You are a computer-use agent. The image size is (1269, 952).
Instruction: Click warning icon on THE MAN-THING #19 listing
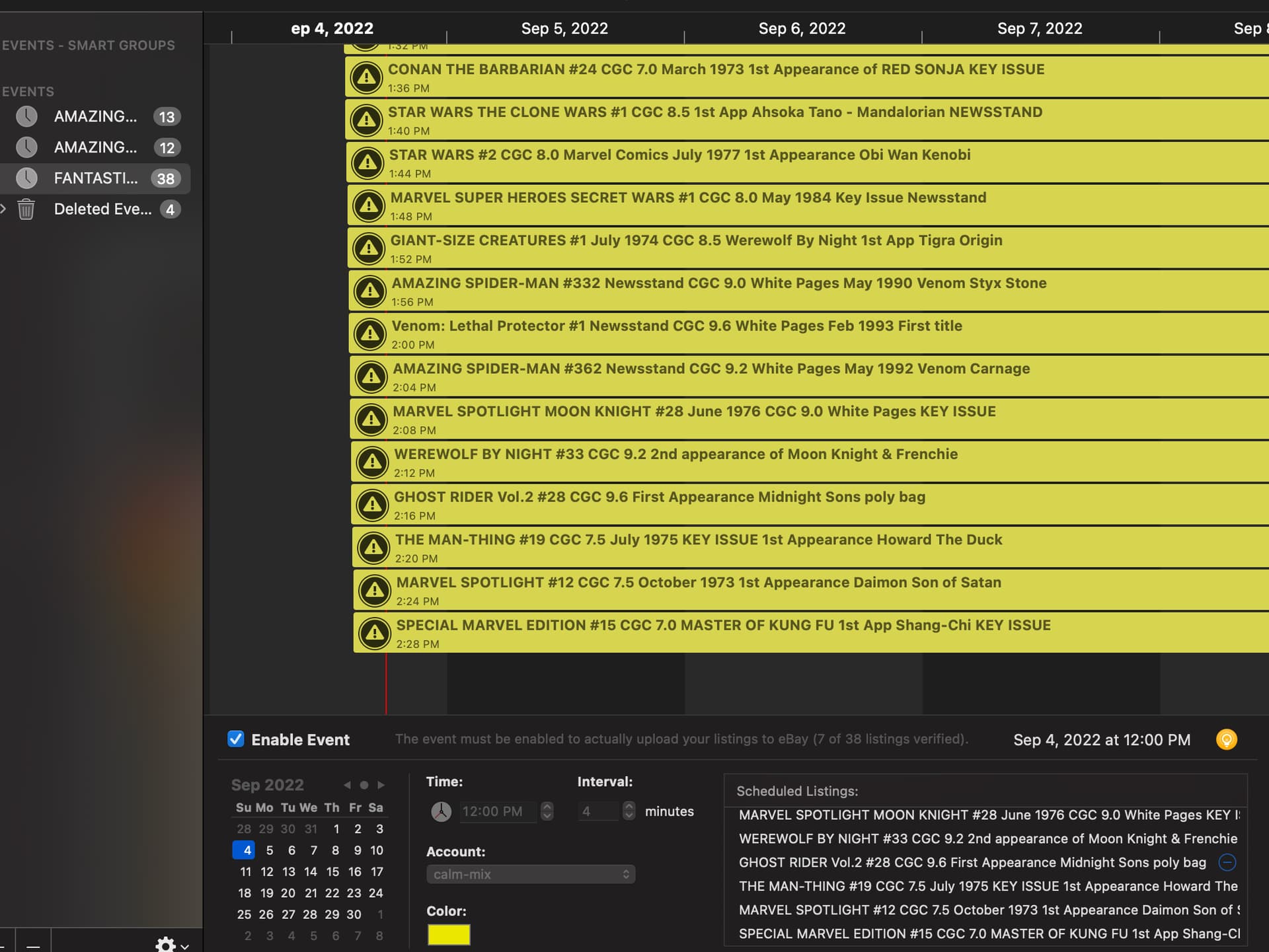coord(374,548)
